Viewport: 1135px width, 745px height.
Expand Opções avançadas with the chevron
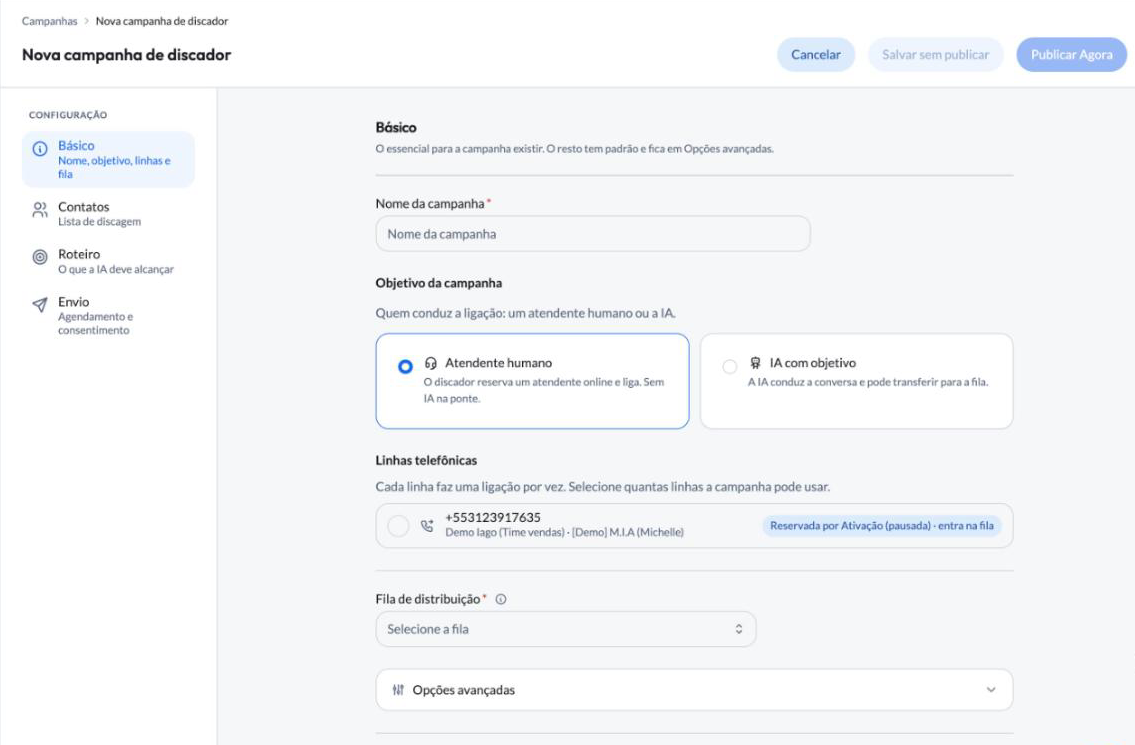(x=991, y=690)
